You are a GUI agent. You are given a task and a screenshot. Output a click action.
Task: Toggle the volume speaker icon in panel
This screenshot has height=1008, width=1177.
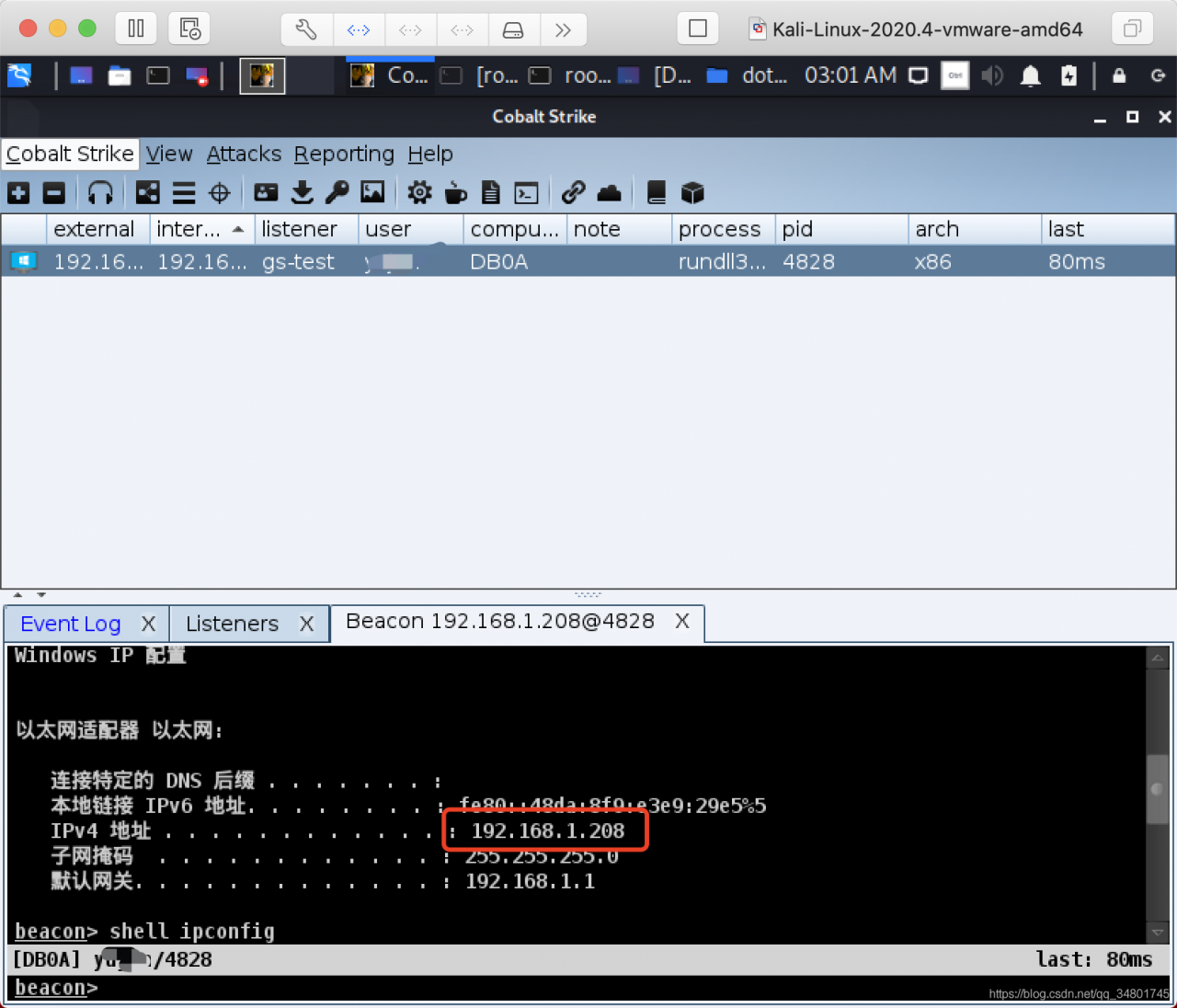(992, 75)
